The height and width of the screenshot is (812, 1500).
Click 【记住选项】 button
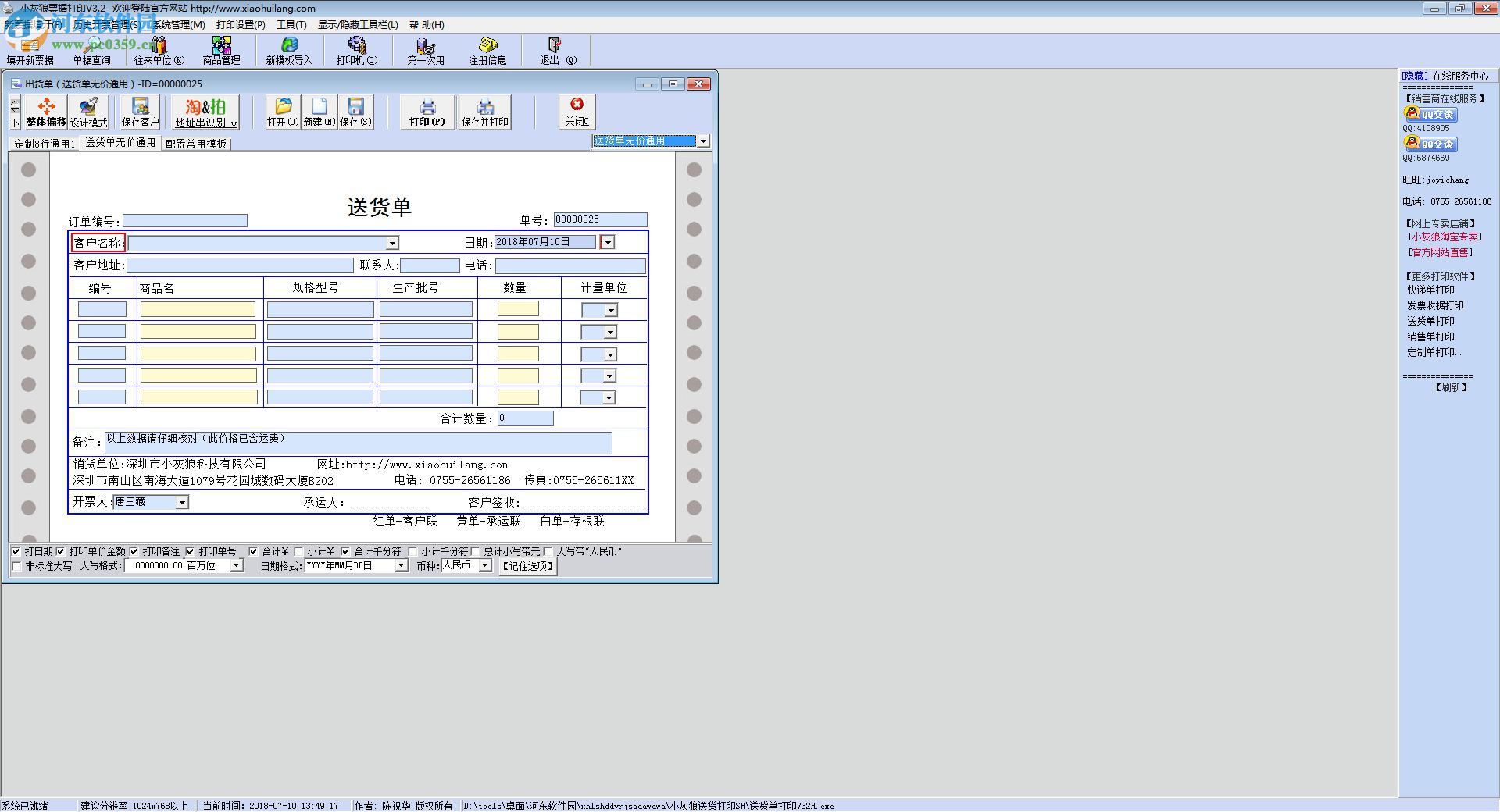[527, 566]
